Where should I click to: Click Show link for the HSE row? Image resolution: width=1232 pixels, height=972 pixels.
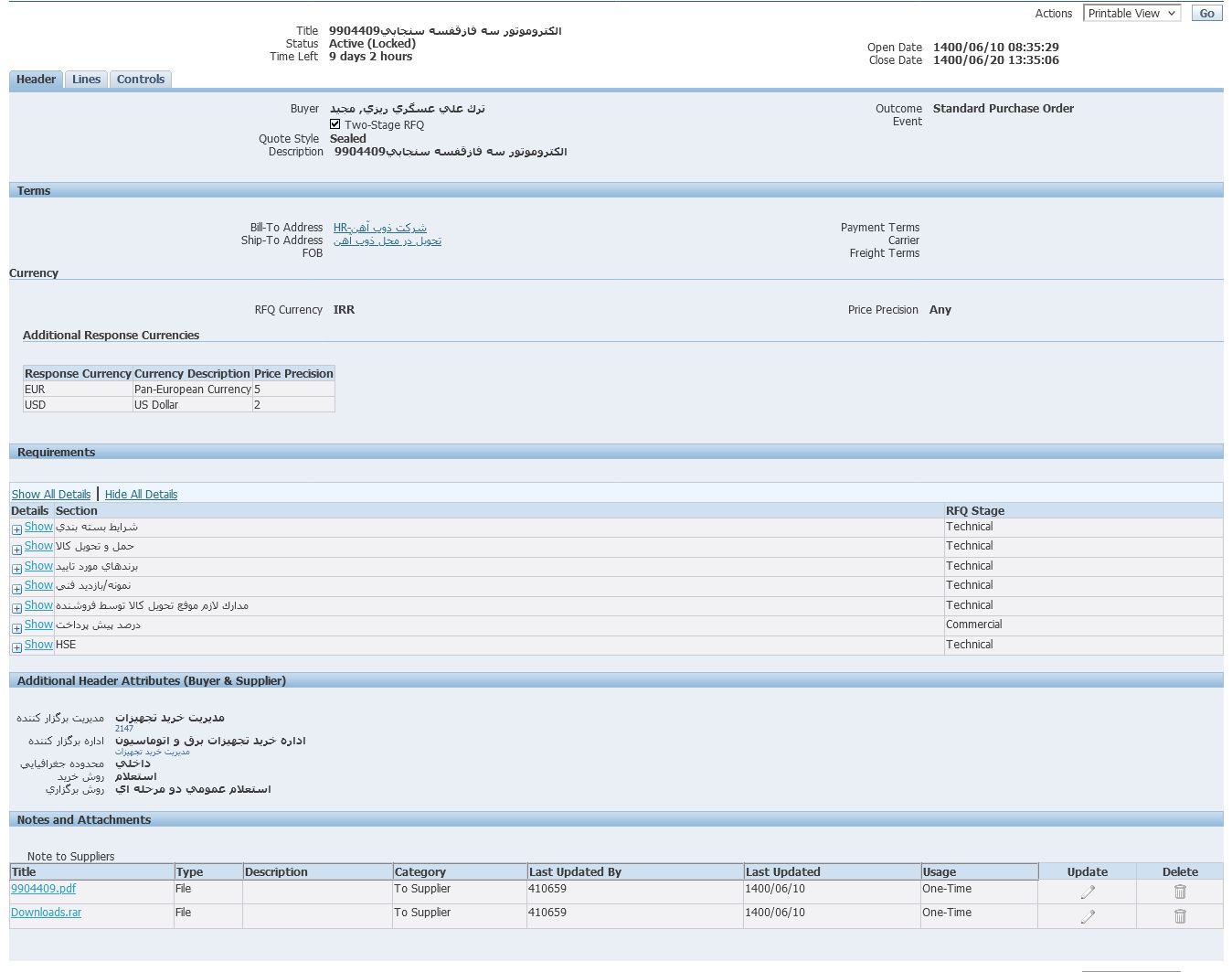[38, 645]
